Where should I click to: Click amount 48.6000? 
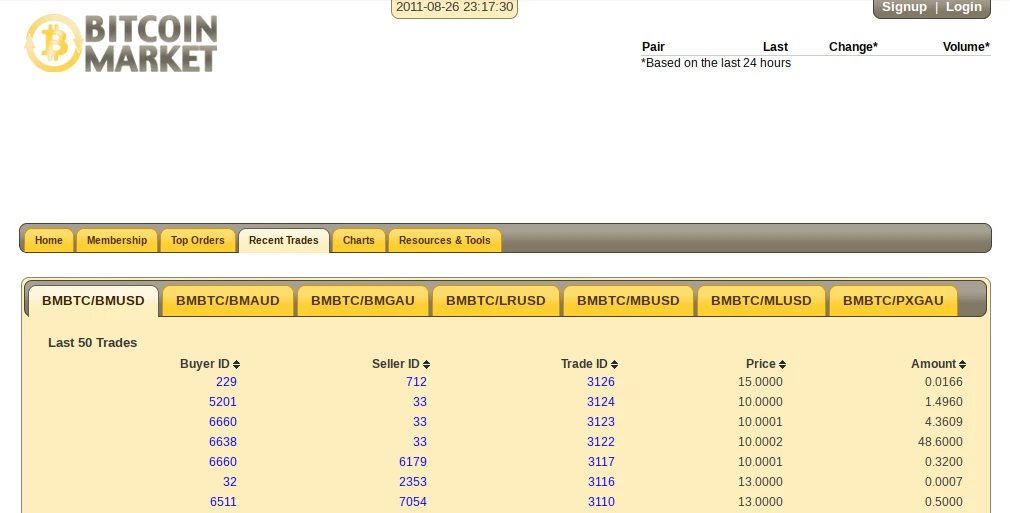coord(940,442)
